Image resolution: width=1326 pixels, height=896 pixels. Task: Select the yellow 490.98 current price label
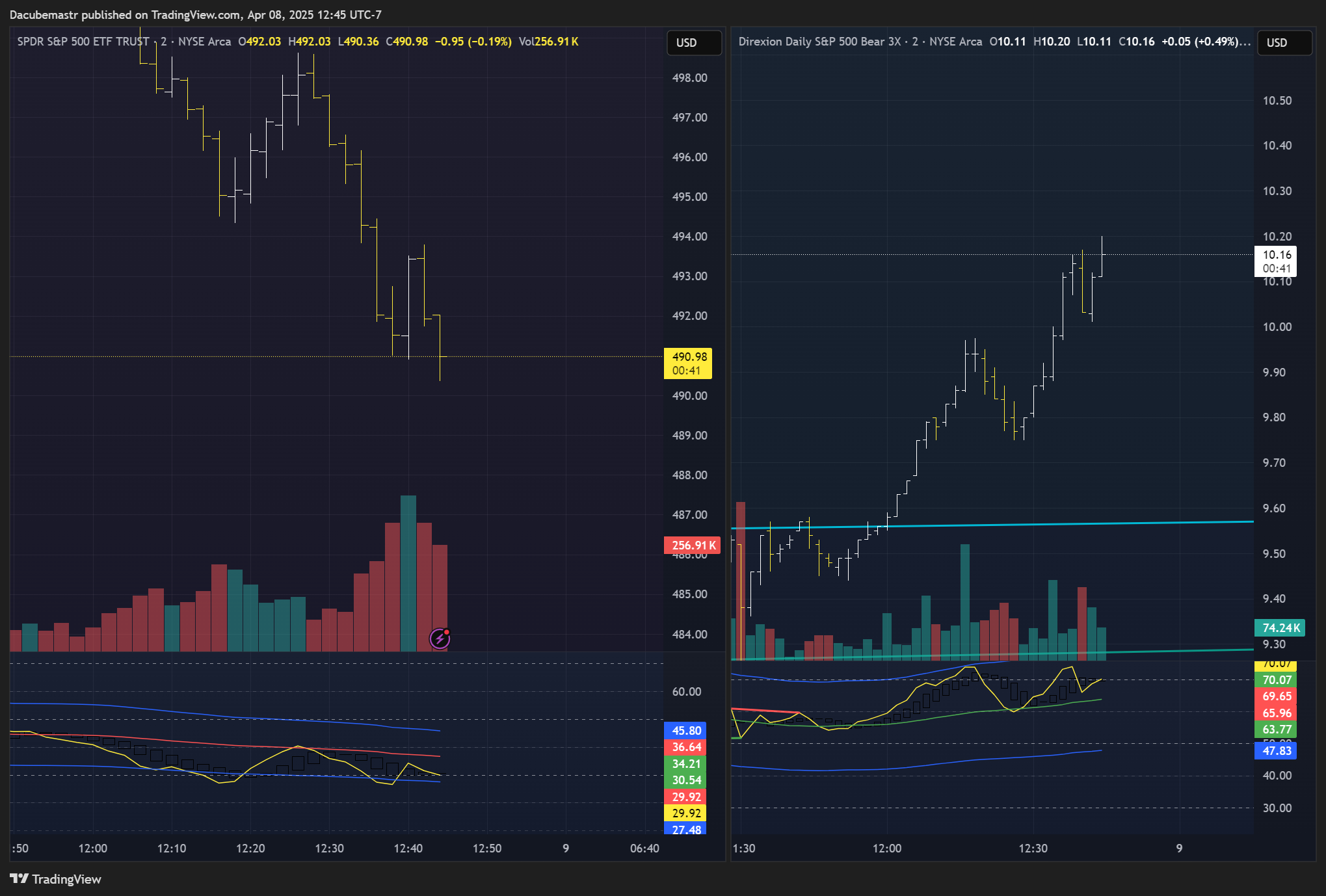688,363
